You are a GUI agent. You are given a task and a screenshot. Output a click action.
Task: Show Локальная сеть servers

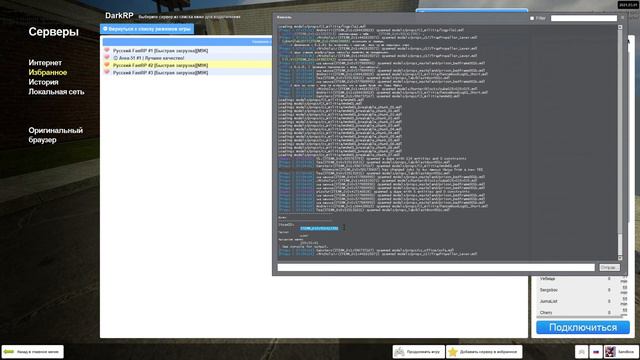coord(56,92)
